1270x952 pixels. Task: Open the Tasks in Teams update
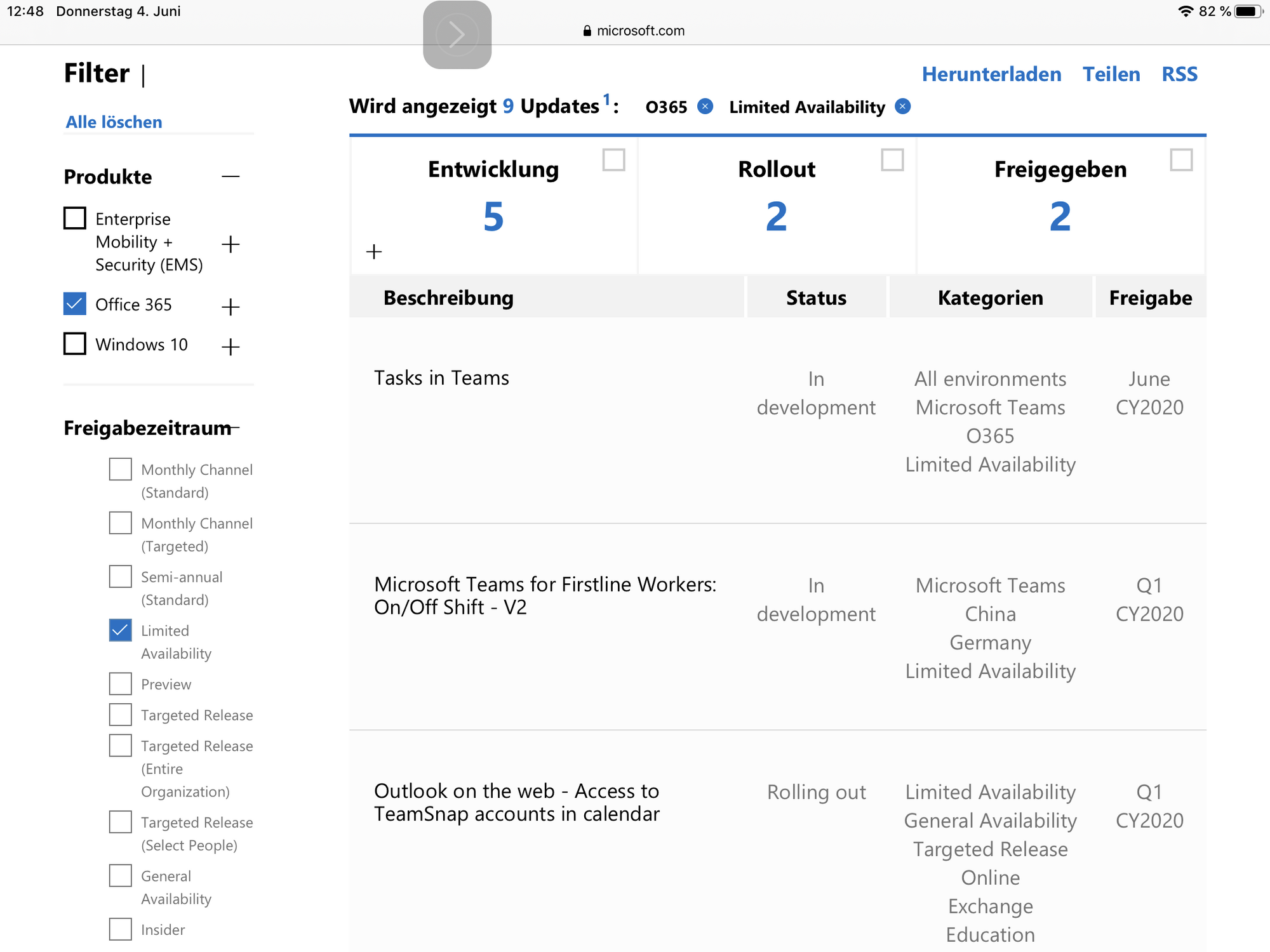442,378
